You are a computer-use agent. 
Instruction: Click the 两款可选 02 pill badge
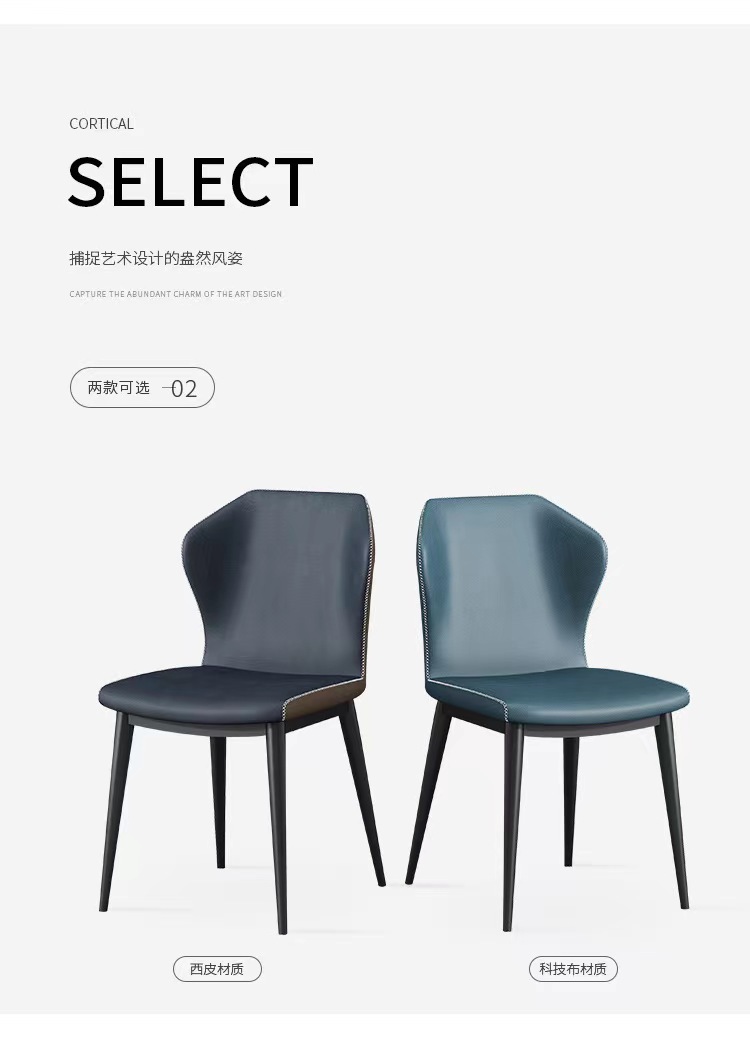(x=142, y=387)
